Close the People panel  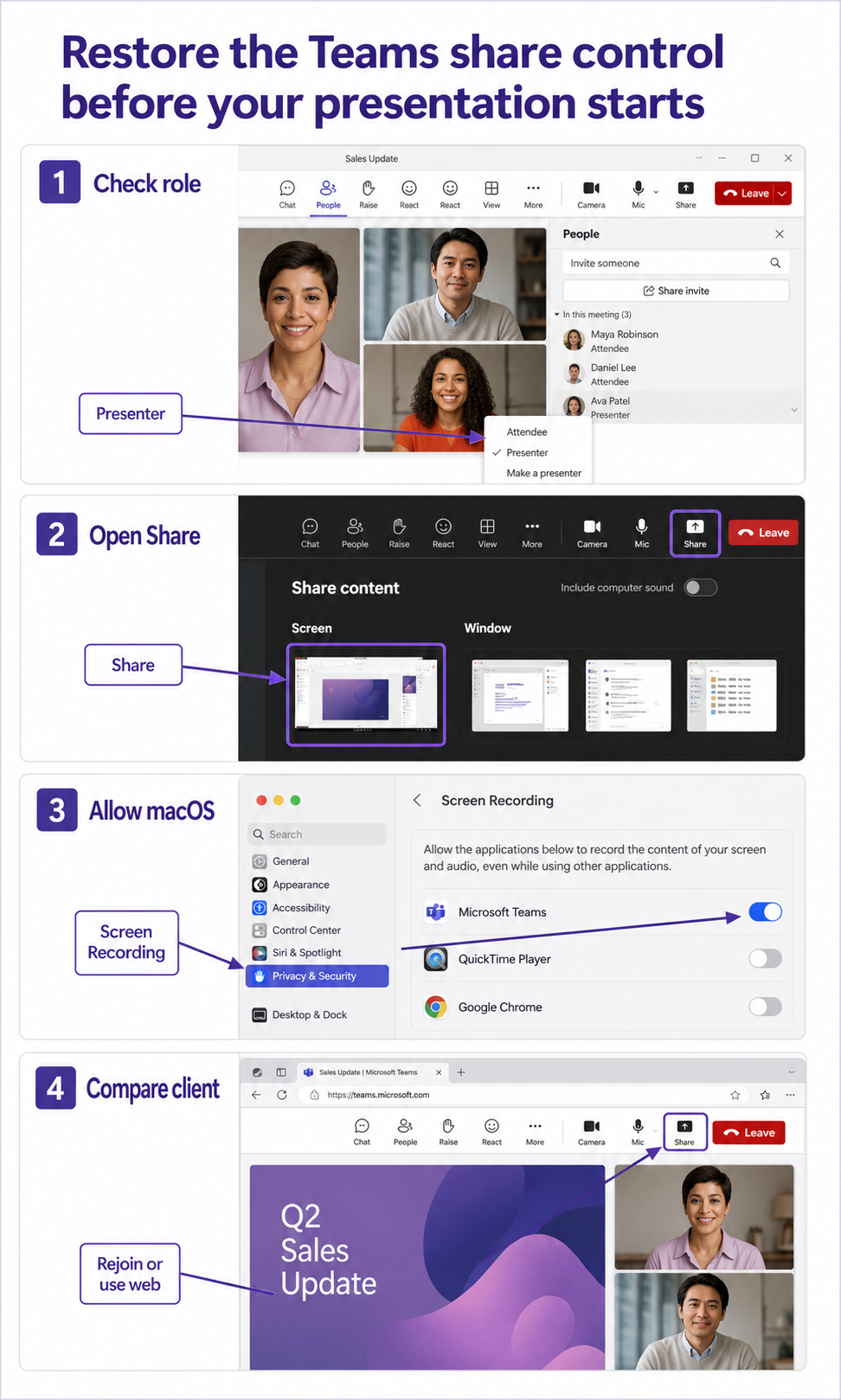coord(780,234)
